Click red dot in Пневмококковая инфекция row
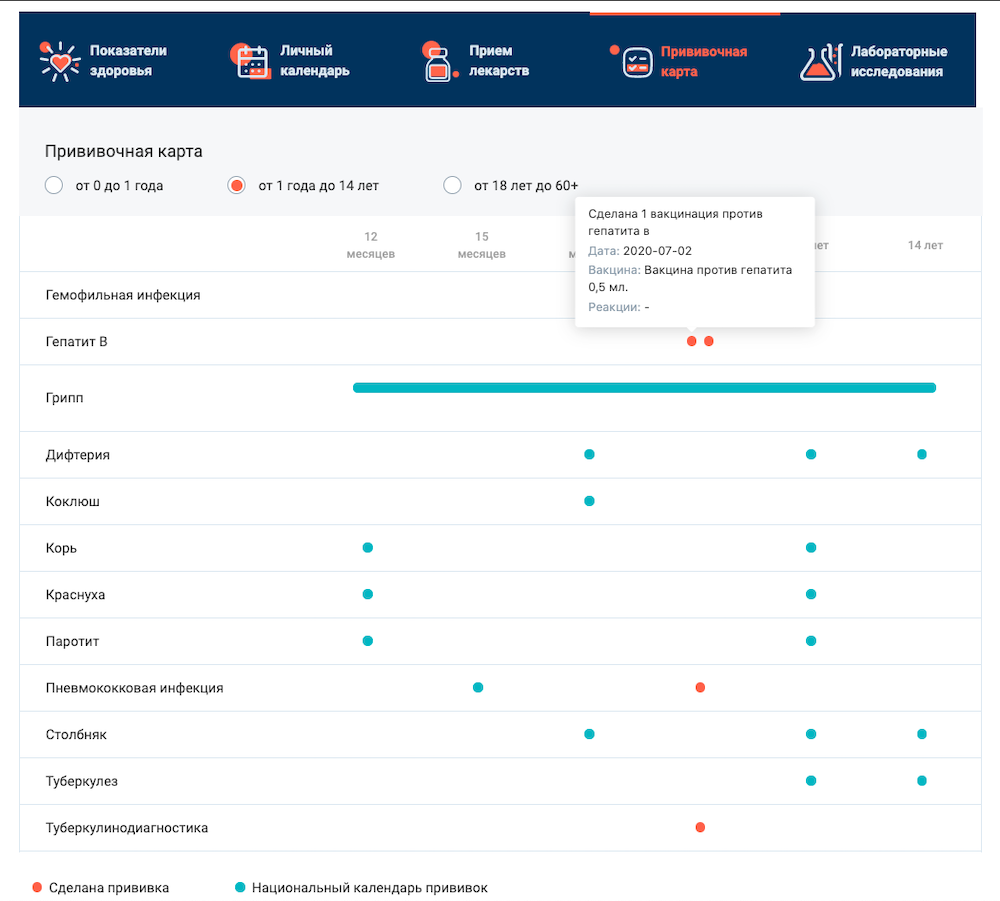1000x901 pixels. 700,687
